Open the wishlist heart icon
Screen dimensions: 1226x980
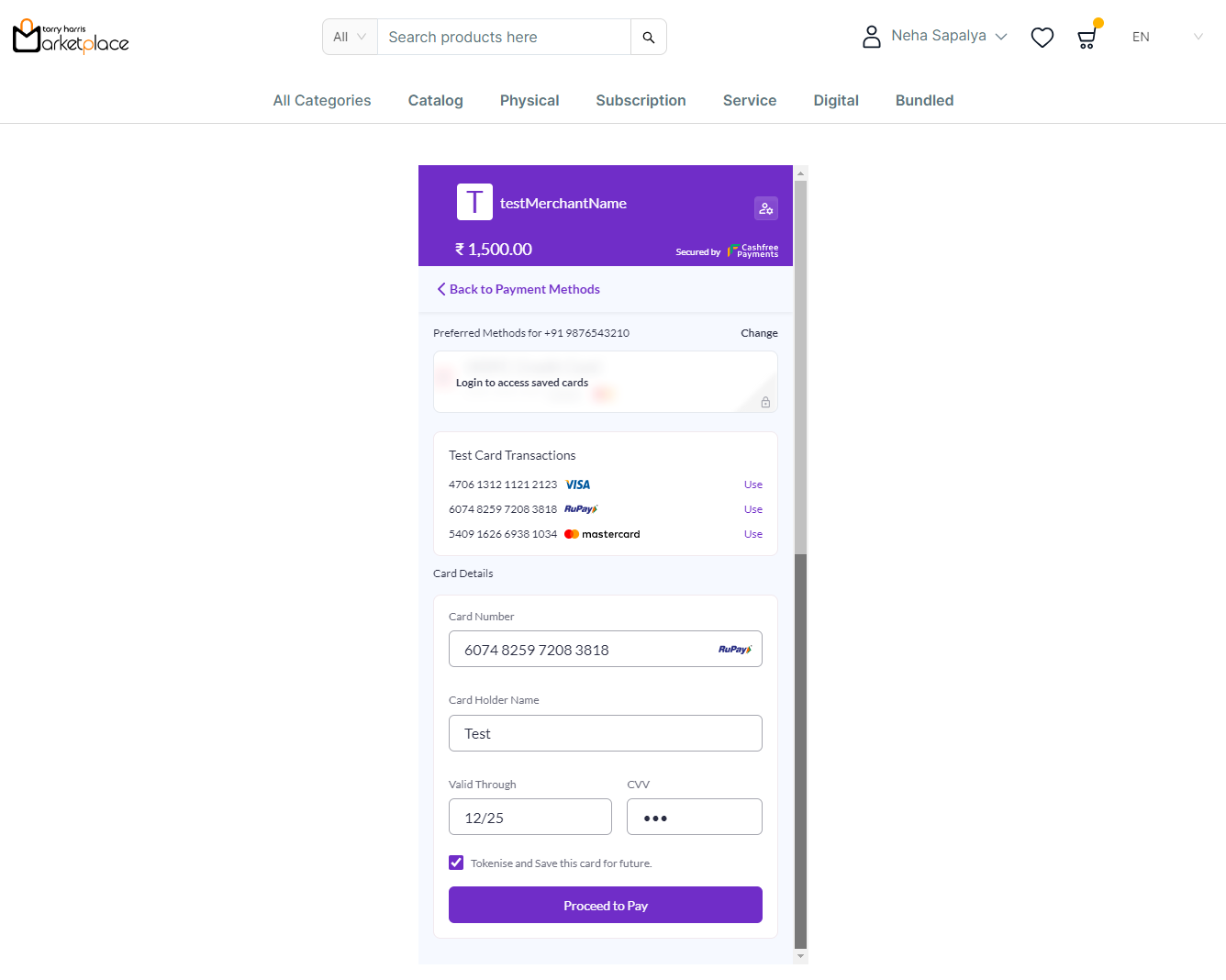(1042, 38)
